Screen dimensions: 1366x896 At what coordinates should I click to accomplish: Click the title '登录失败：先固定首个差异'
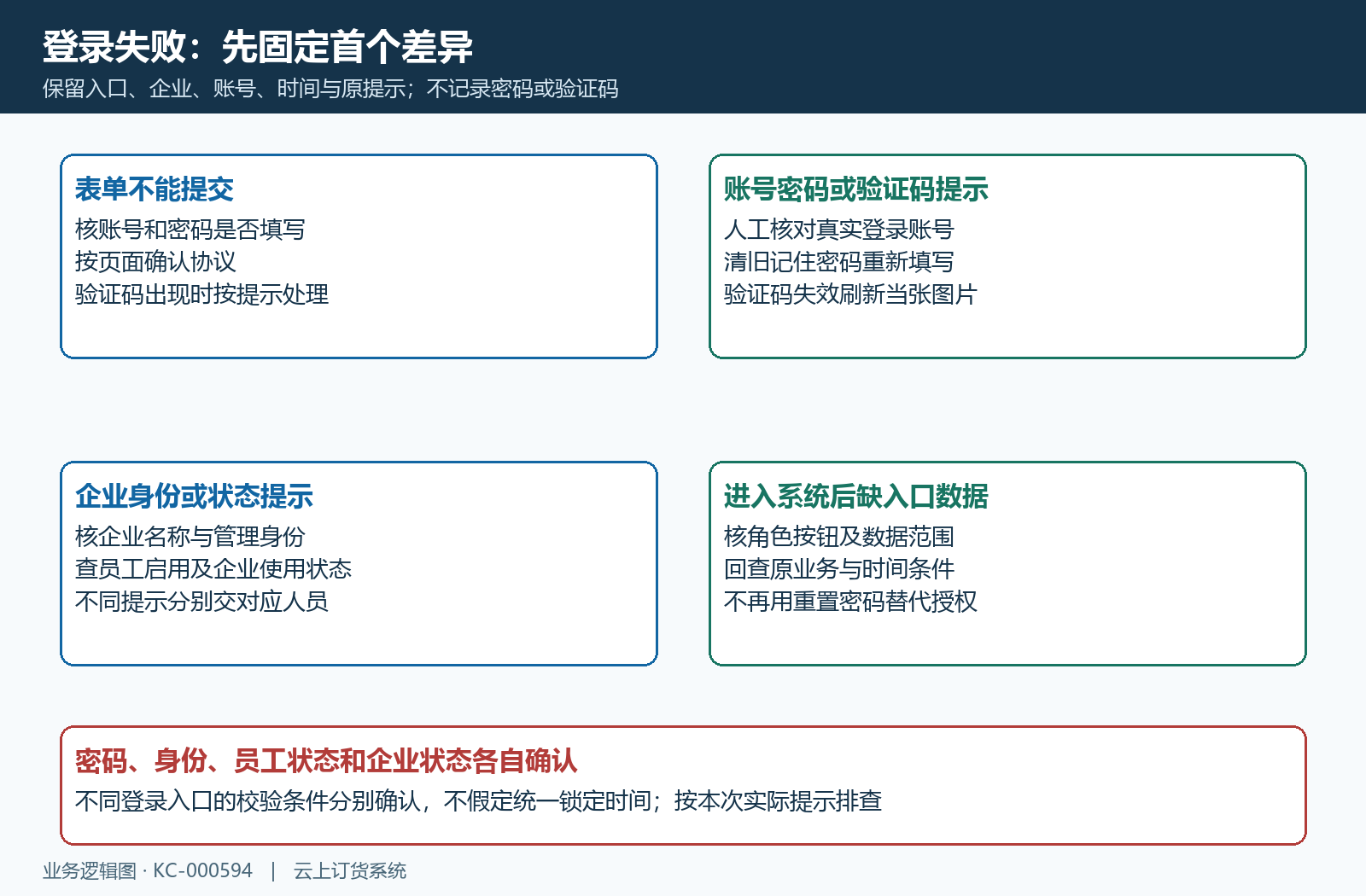click(258, 47)
